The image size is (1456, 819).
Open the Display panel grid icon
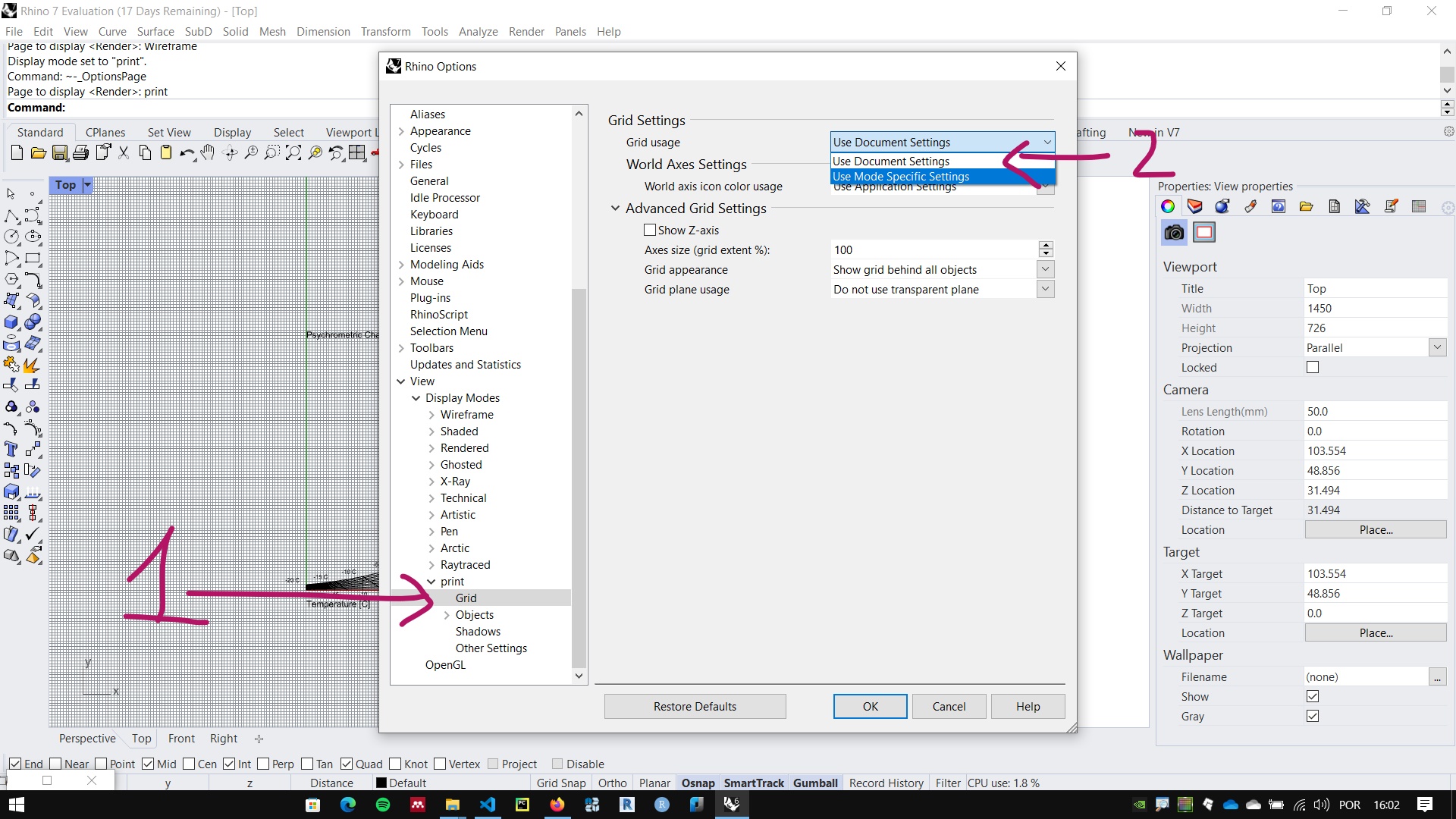[1419, 206]
